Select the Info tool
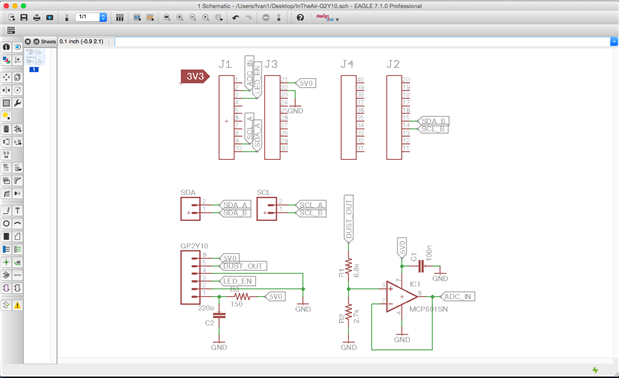The width and height of the screenshot is (619, 378). [6, 47]
